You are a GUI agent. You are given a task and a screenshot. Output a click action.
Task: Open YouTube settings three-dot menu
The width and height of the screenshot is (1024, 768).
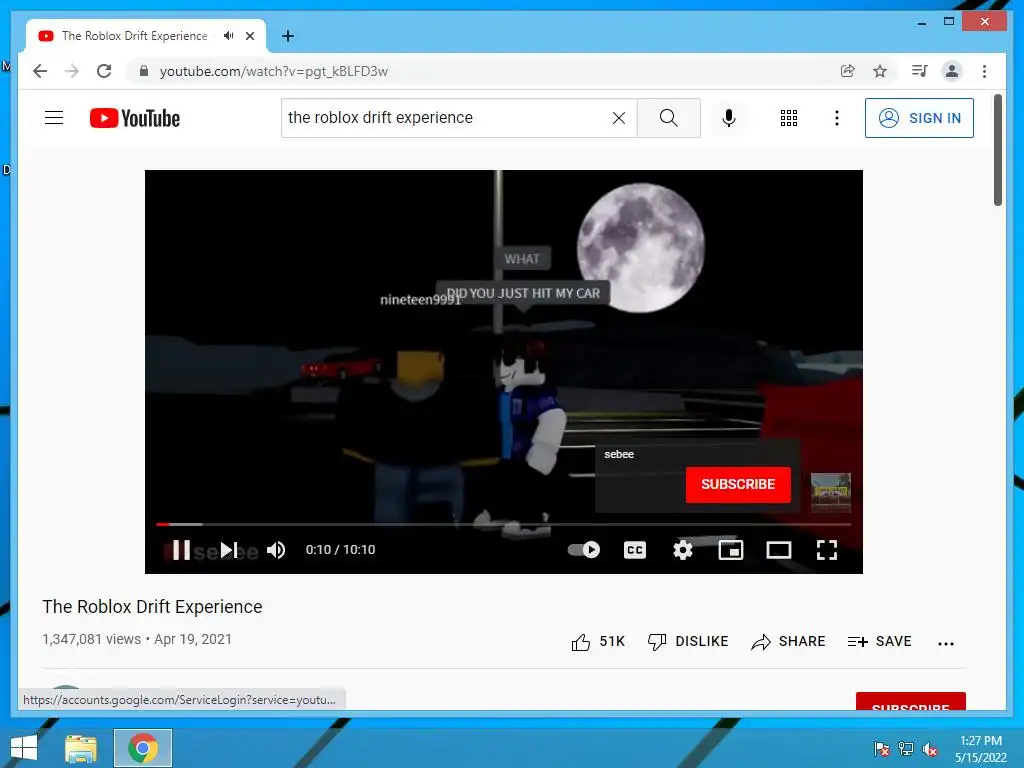point(837,118)
